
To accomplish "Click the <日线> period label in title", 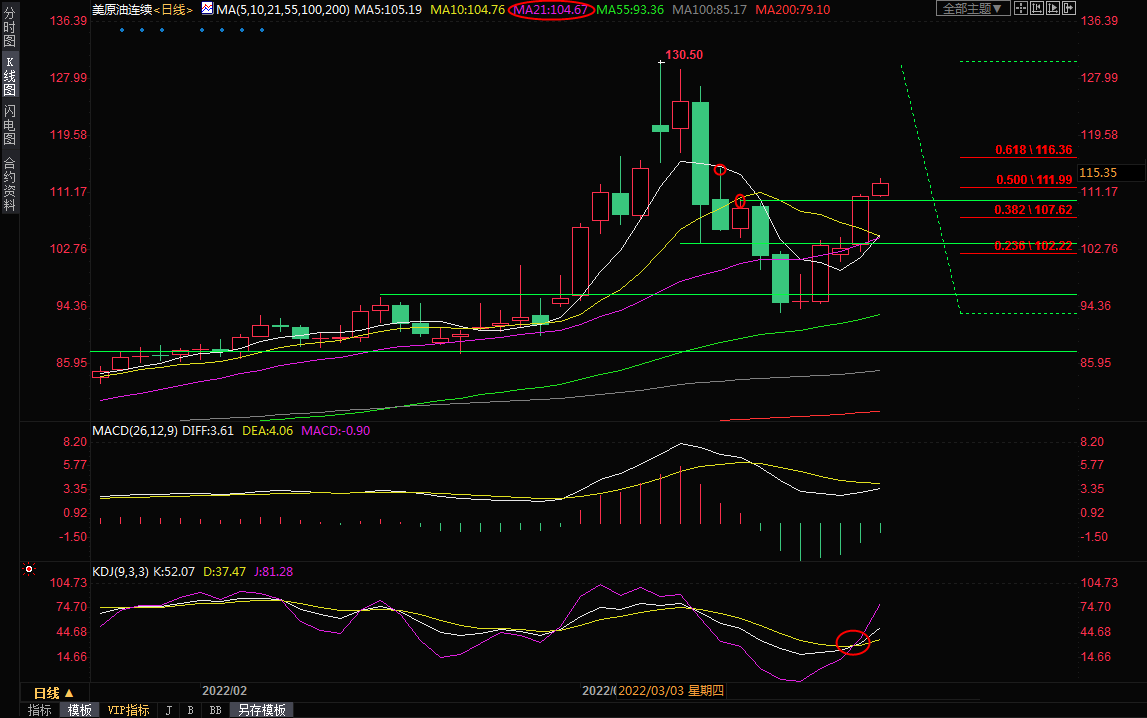I will (173, 9).
